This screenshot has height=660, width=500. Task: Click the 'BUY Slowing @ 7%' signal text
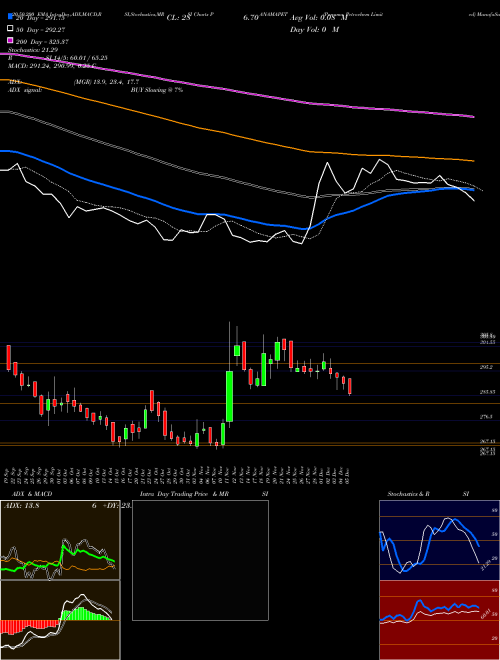click(157, 90)
